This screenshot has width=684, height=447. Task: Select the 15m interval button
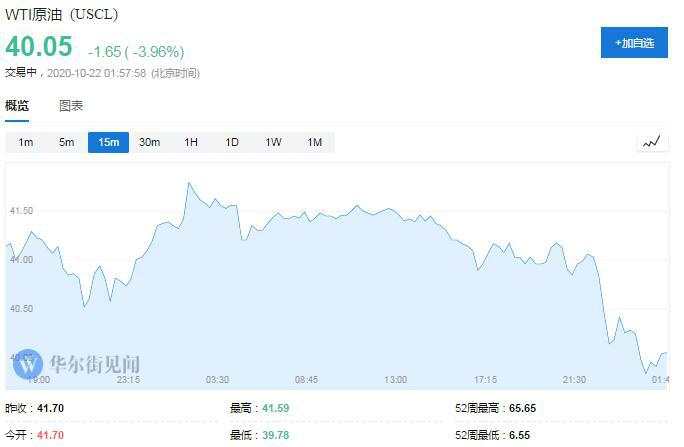coord(108,142)
